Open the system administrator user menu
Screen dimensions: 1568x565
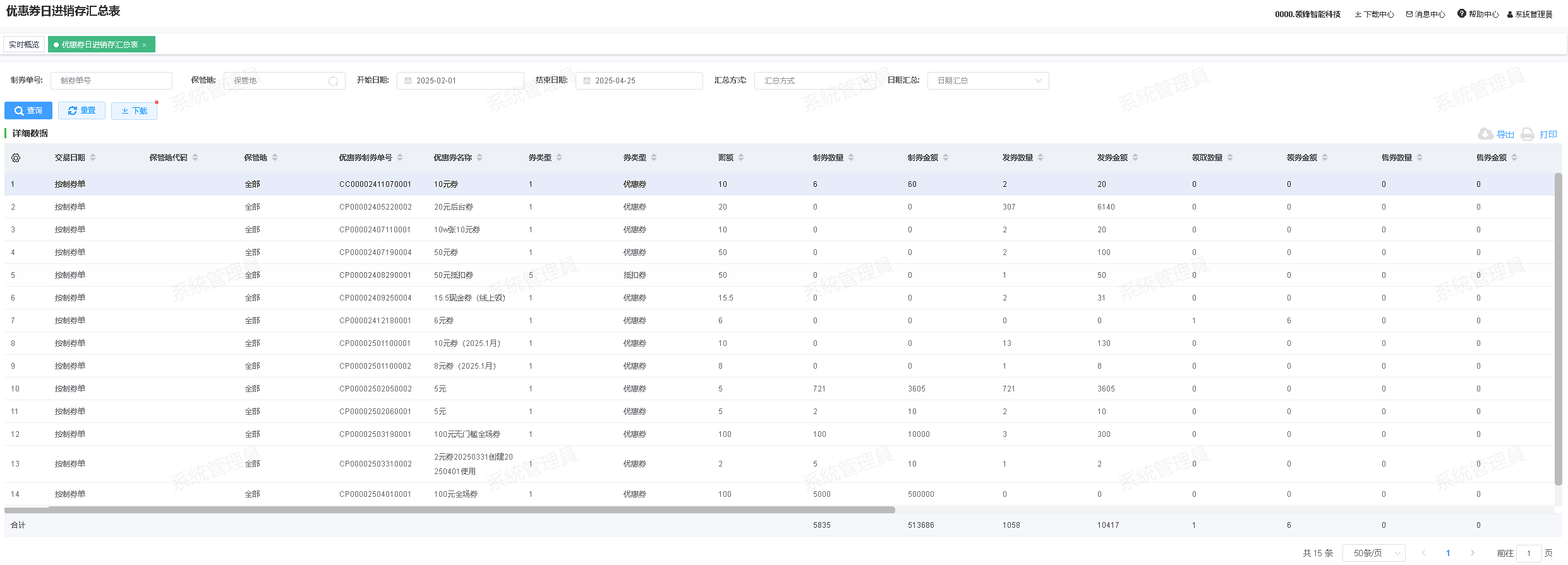(x=1529, y=14)
